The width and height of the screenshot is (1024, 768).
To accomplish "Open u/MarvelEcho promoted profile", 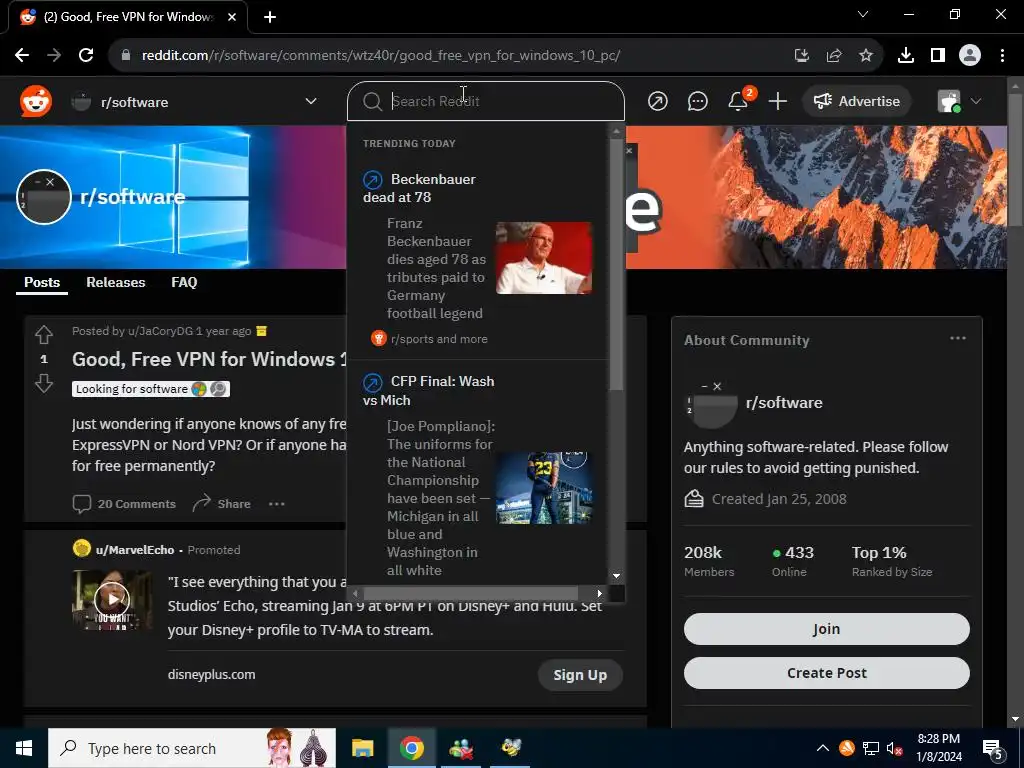I will click(x=135, y=550).
